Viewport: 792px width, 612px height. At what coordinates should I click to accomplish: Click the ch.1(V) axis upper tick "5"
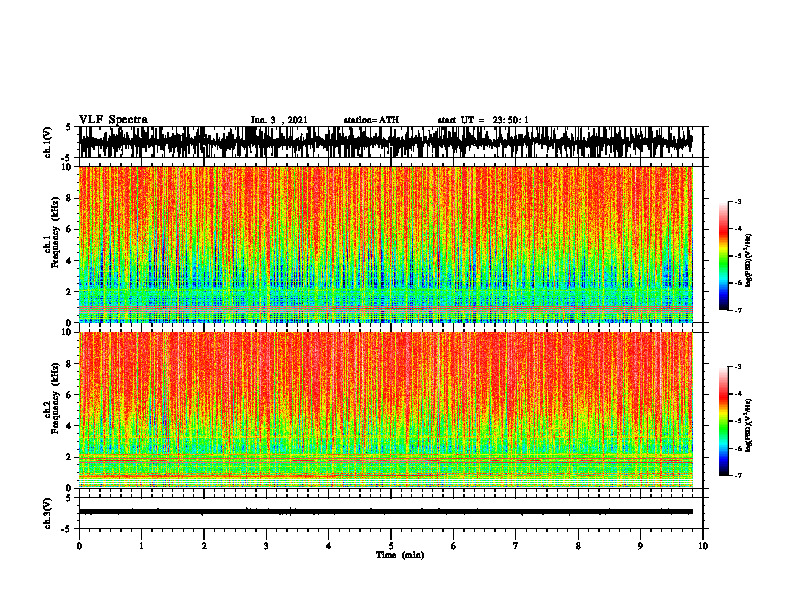68,128
